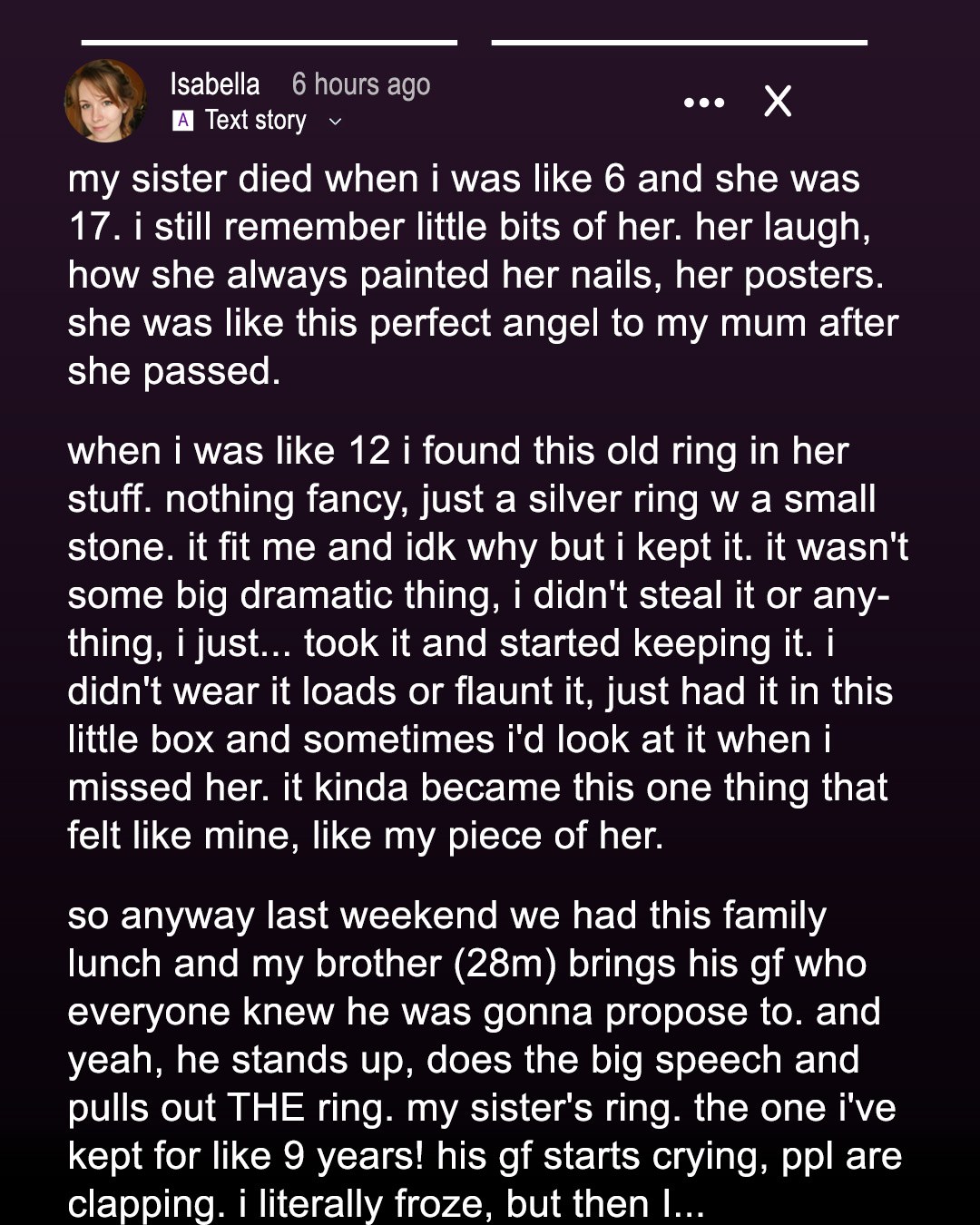Click the line 'felt like mine, like my piece of her.'
The image size is (980, 1225).
(365, 836)
